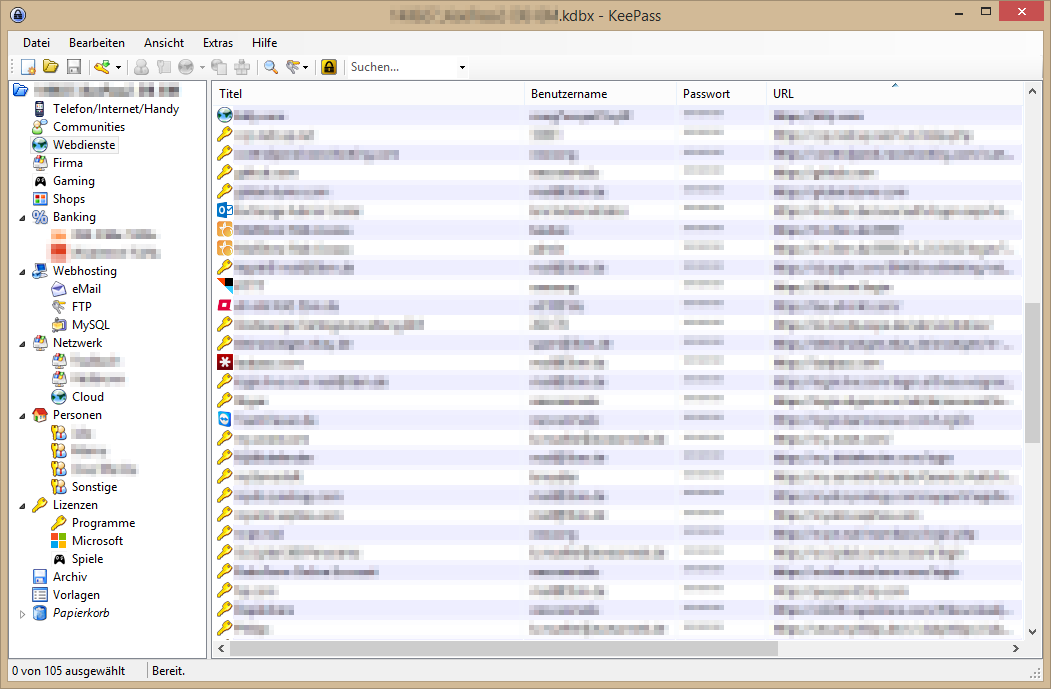The image size is (1051, 689).
Task: Click the Personen group house icon
Action: click(40, 416)
